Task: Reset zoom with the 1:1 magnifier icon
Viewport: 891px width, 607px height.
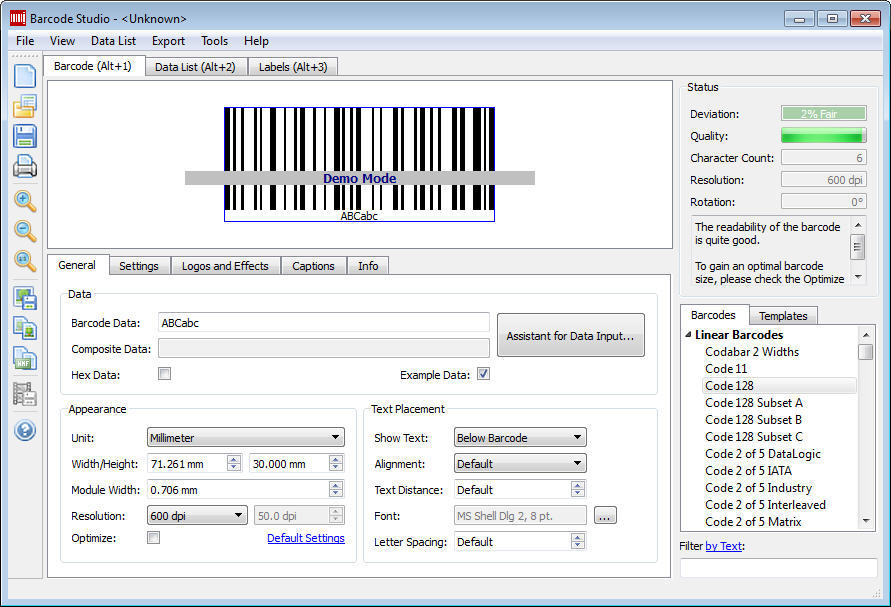Action: pos(24,261)
